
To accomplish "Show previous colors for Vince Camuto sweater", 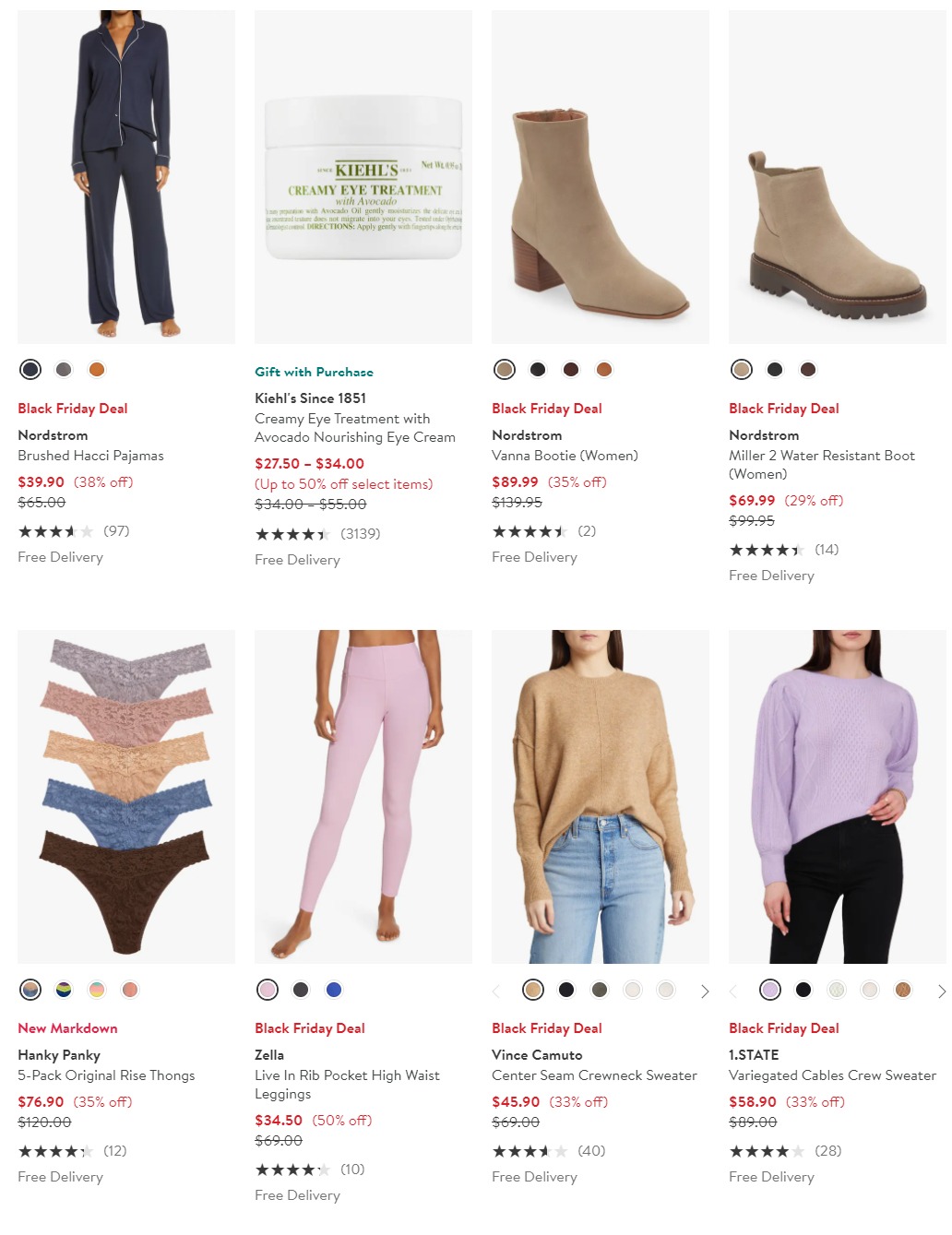I will tap(496, 992).
